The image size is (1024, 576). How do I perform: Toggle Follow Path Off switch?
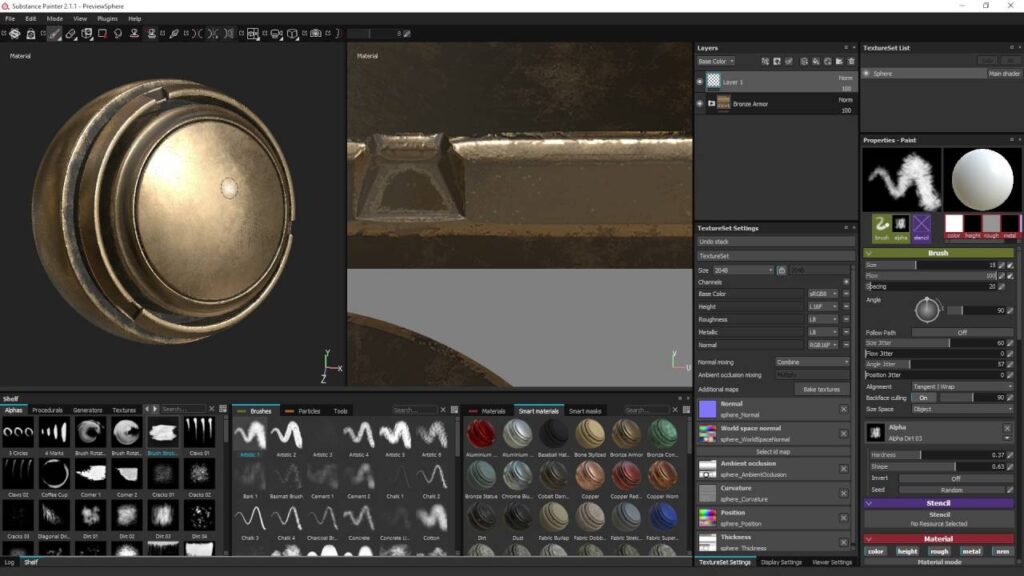point(961,332)
